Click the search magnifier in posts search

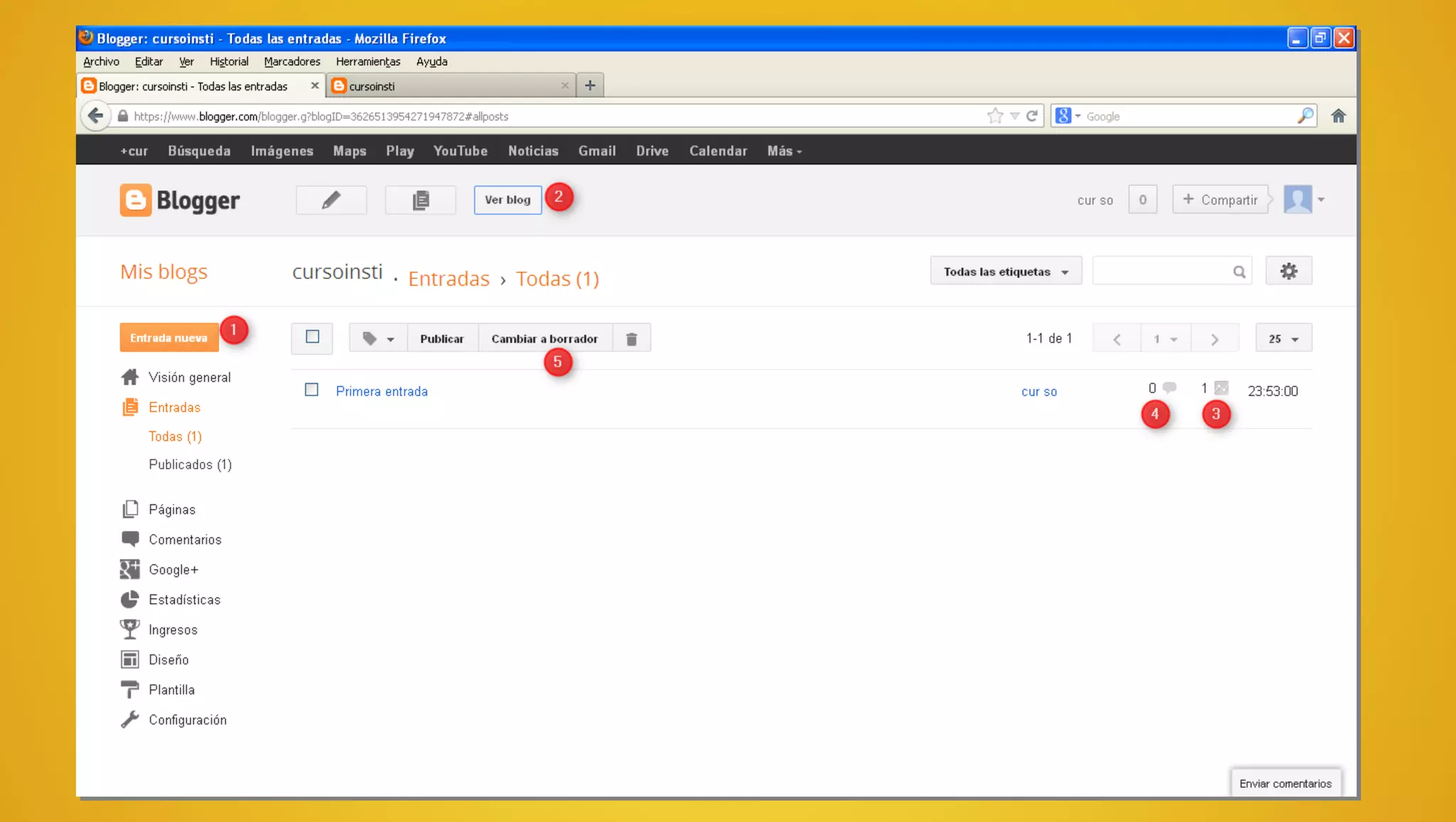tap(1239, 272)
